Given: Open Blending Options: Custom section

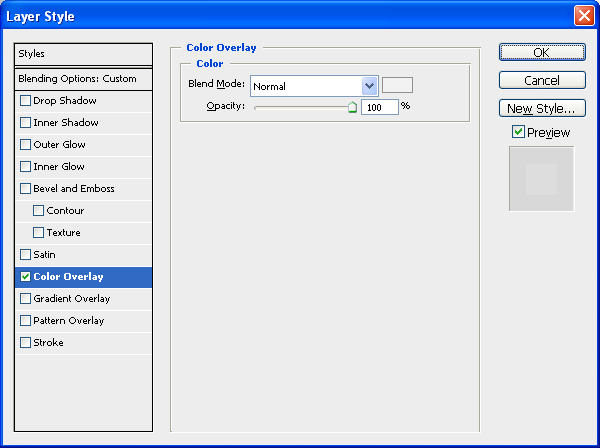Looking at the screenshot, I should 83,79.
